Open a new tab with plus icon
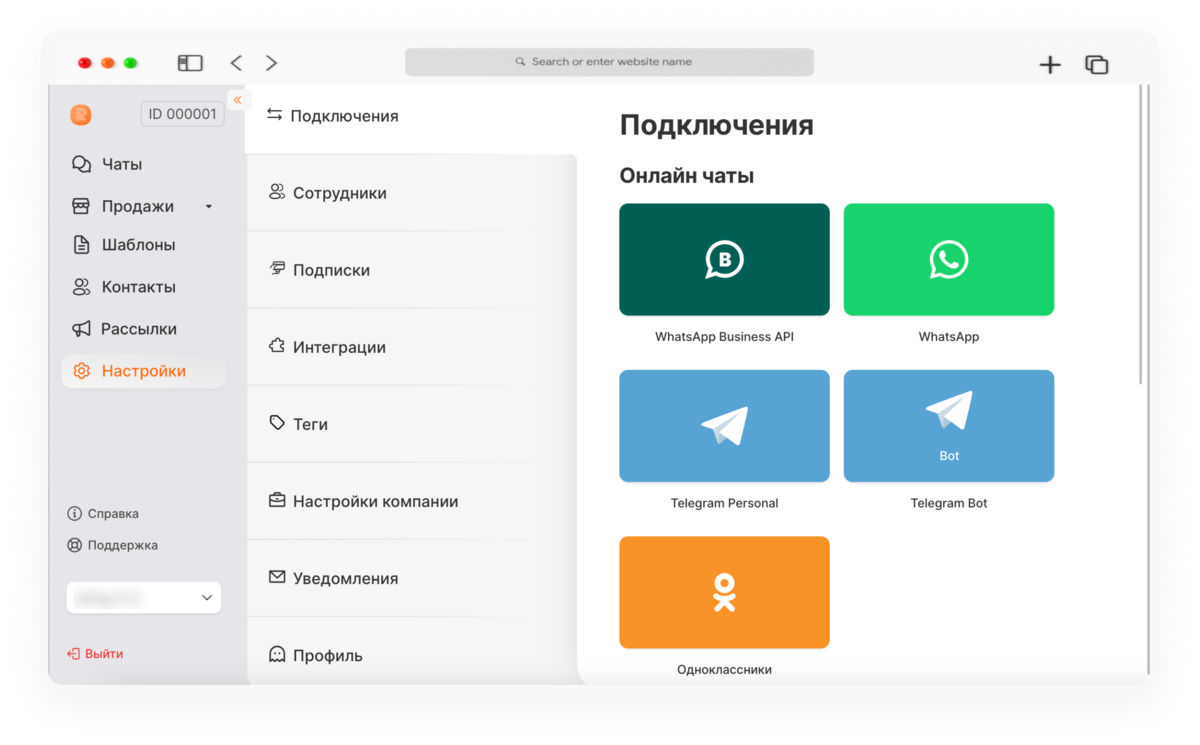This screenshot has width=1200, height=745. pyautogui.click(x=1050, y=65)
